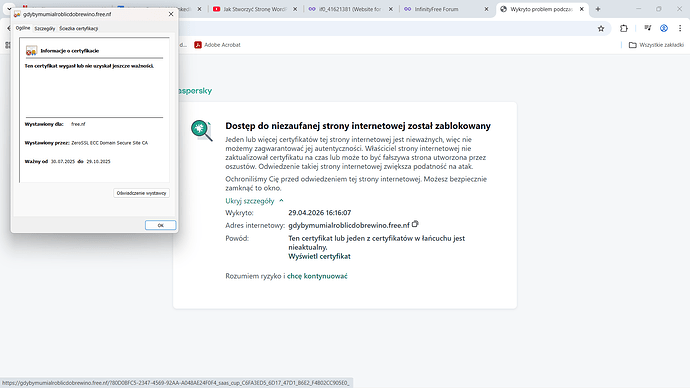
Task: Open the Adobe Acrobat bookmark
Action: point(218,45)
